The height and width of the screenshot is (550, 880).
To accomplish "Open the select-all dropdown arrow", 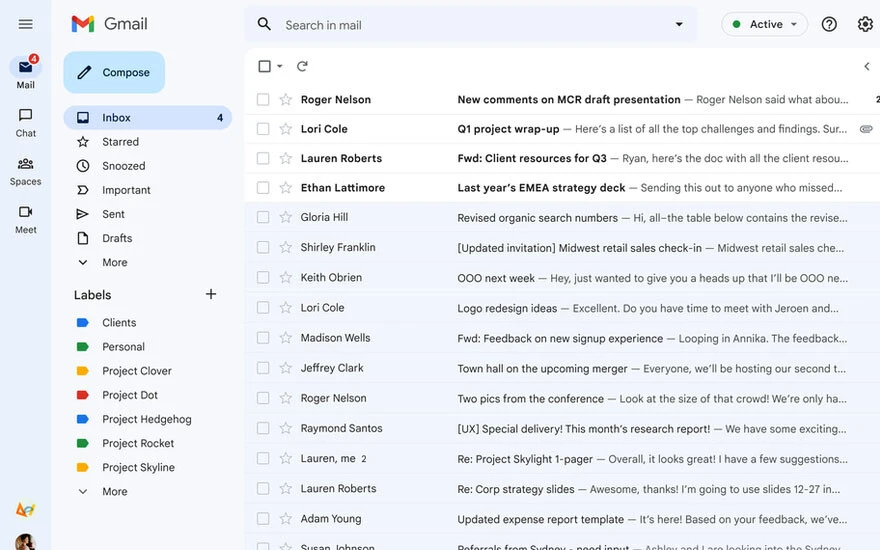I will pyautogui.click(x=279, y=66).
